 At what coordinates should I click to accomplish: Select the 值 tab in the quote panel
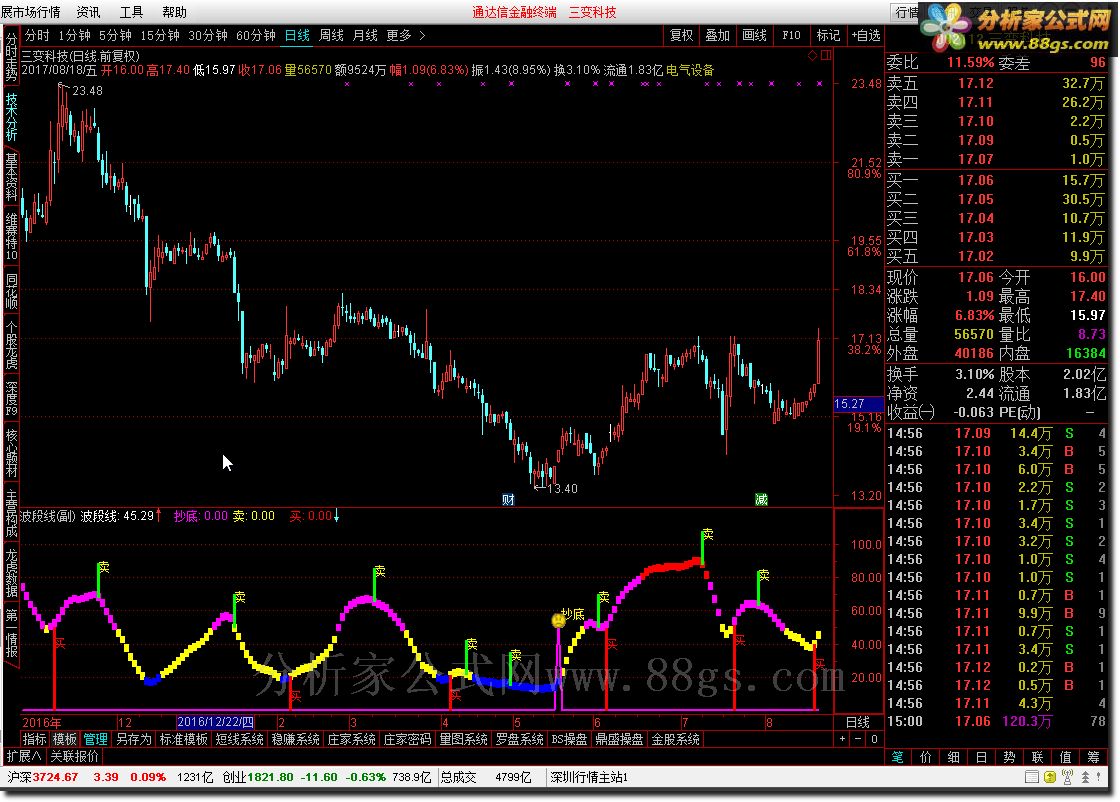click(x=1066, y=757)
